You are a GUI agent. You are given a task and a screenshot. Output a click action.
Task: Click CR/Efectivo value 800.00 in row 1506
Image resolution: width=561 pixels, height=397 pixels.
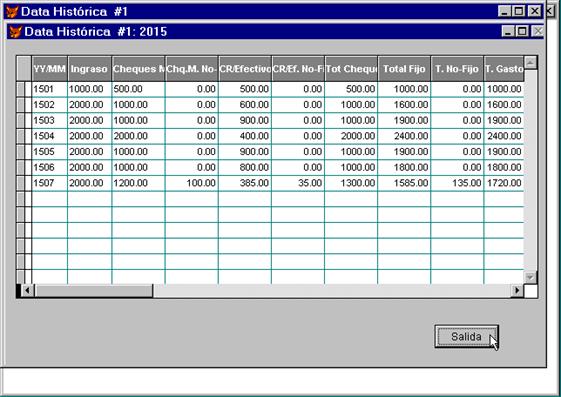(245, 167)
